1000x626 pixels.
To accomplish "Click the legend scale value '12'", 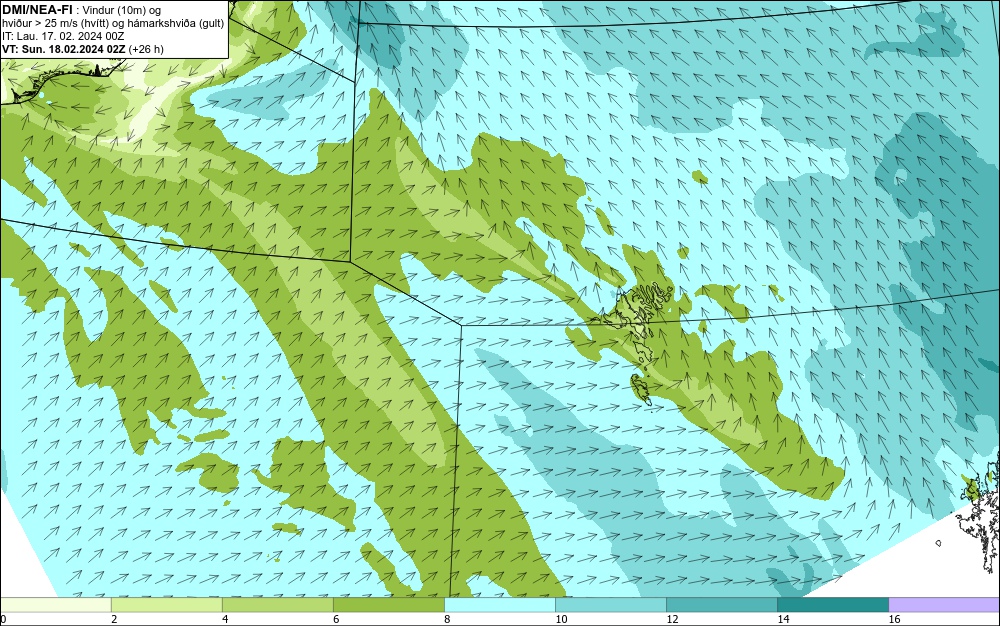I will click(x=672, y=619).
